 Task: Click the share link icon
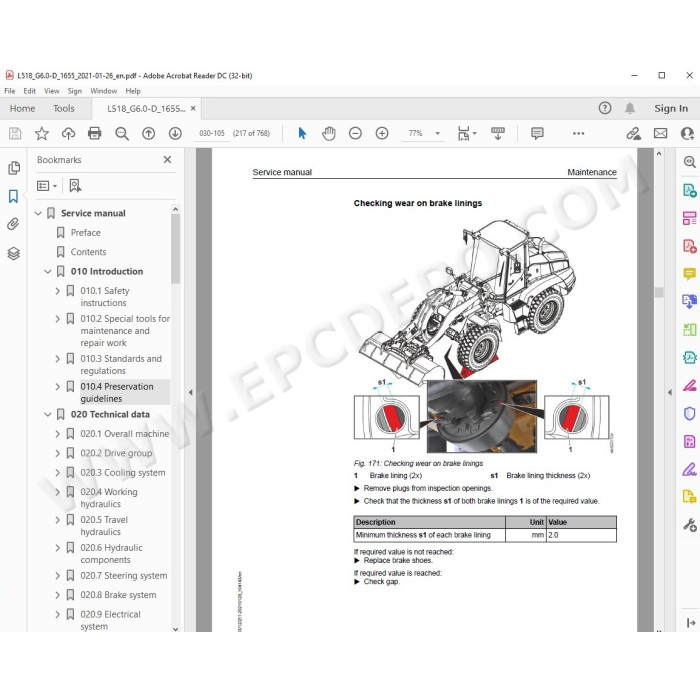(x=633, y=133)
